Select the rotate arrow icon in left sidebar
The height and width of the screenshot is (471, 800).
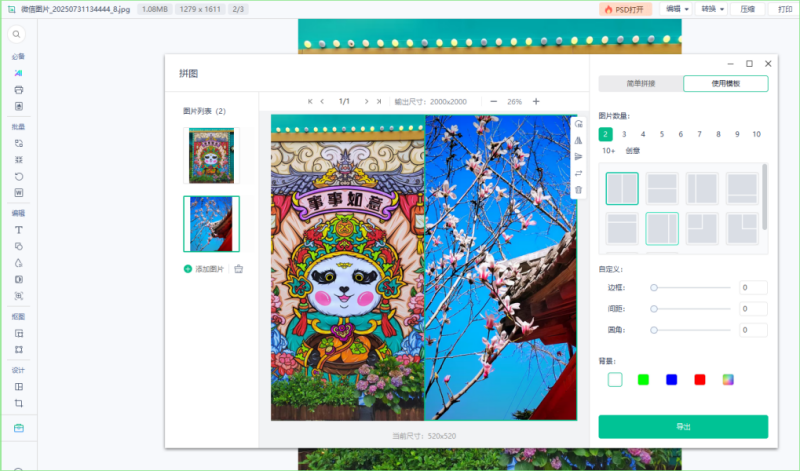point(18,177)
